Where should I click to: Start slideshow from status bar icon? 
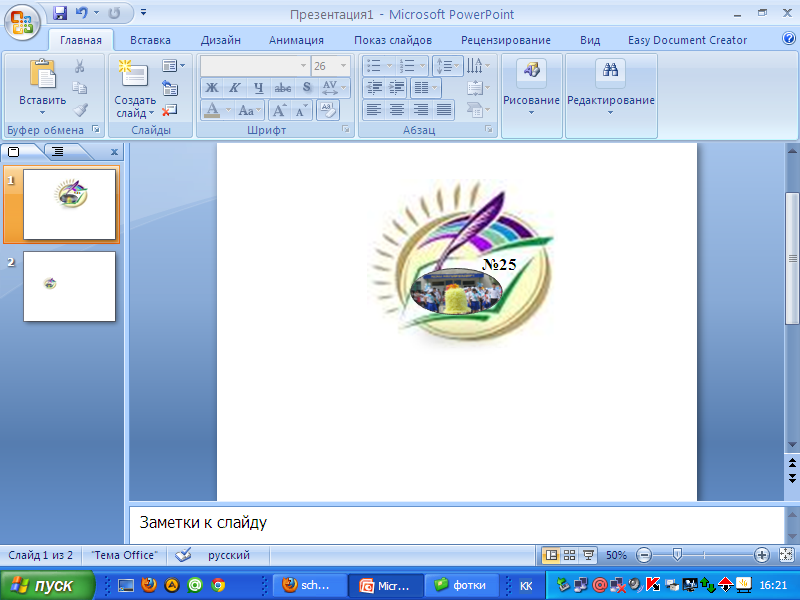589,555
